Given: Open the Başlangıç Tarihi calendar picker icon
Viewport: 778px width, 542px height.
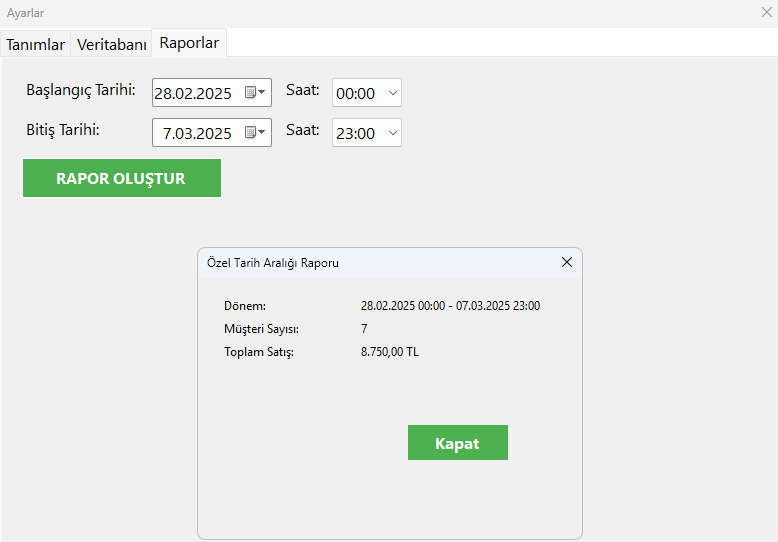Looking at the screenshot, I should coord(255,93).
